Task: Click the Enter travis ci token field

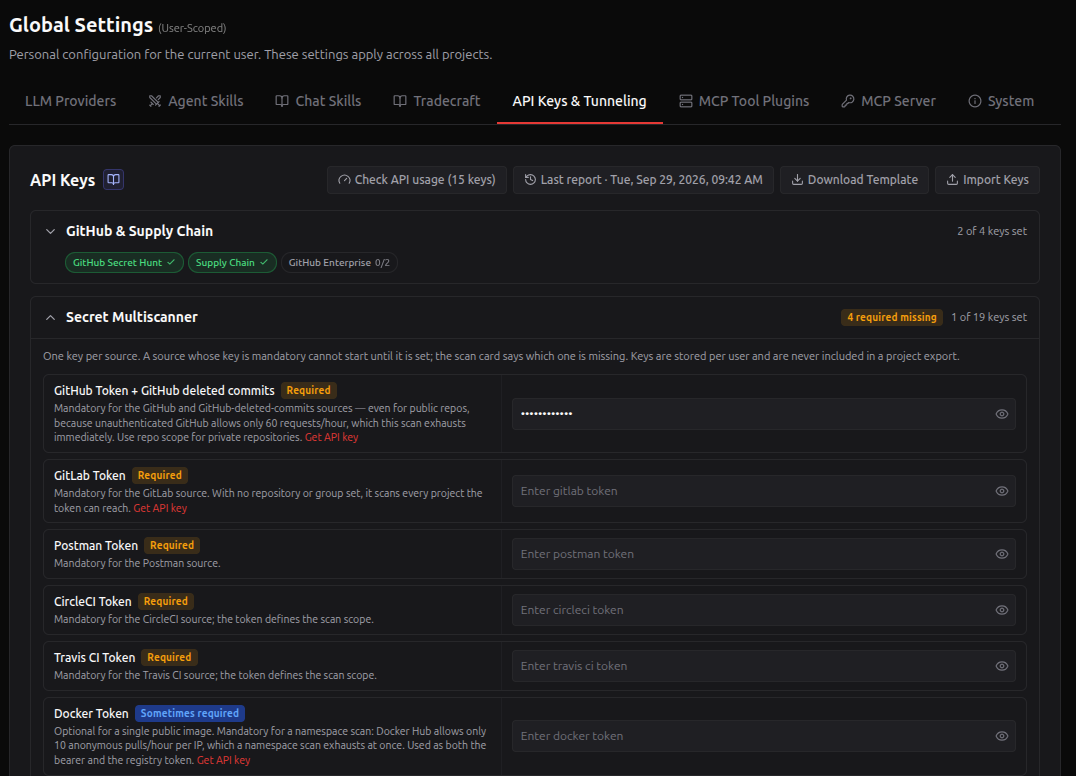Action: point(763,666)
